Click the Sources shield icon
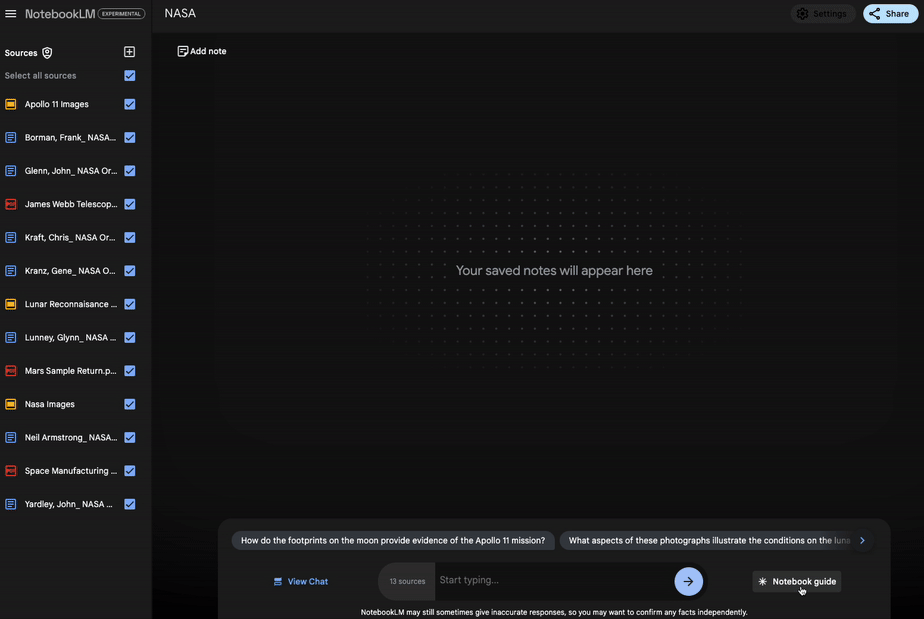Image resolution: width=924 pixels, height=619 pixels. point(47,53)
